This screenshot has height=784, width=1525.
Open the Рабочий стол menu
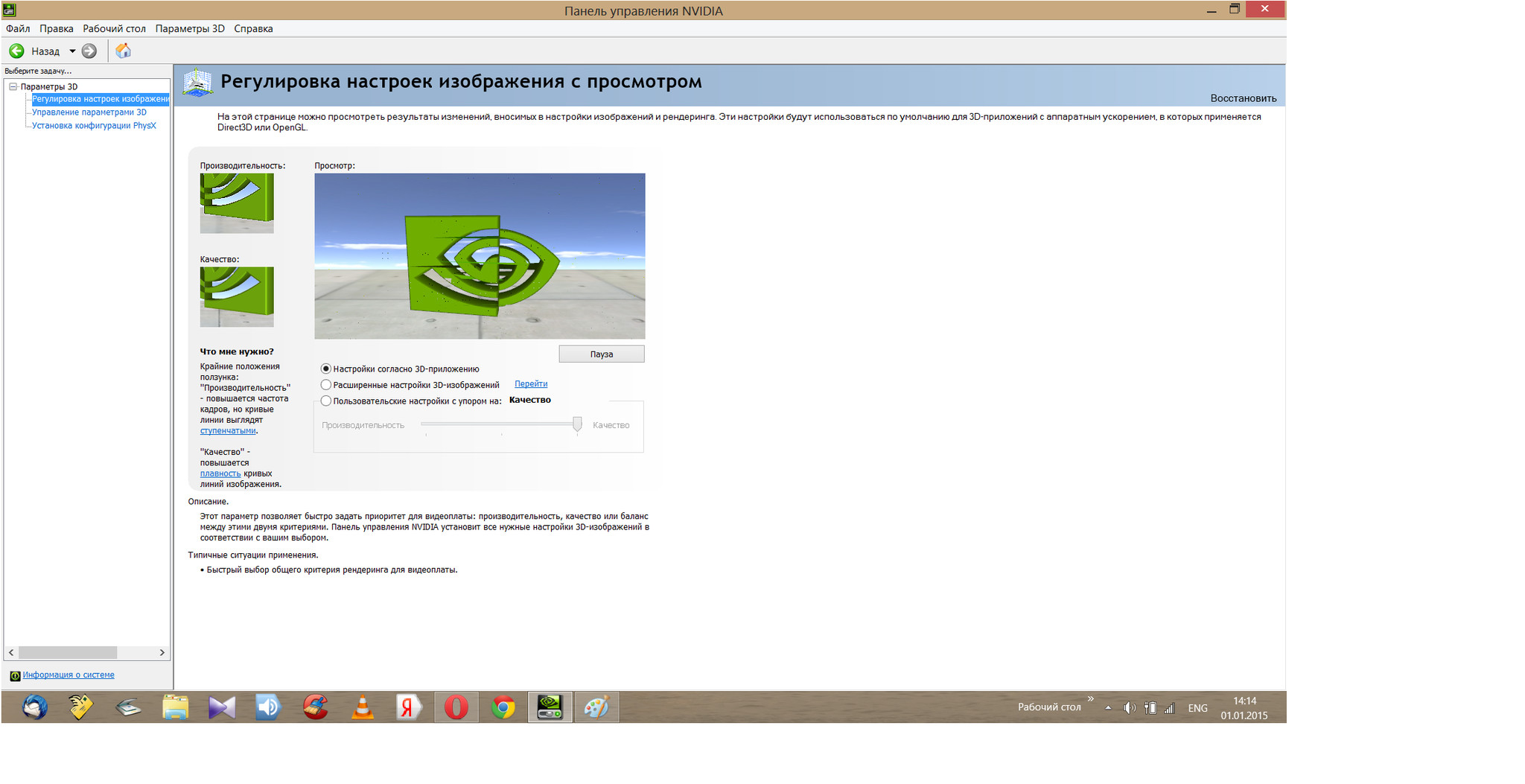[114, 28]
